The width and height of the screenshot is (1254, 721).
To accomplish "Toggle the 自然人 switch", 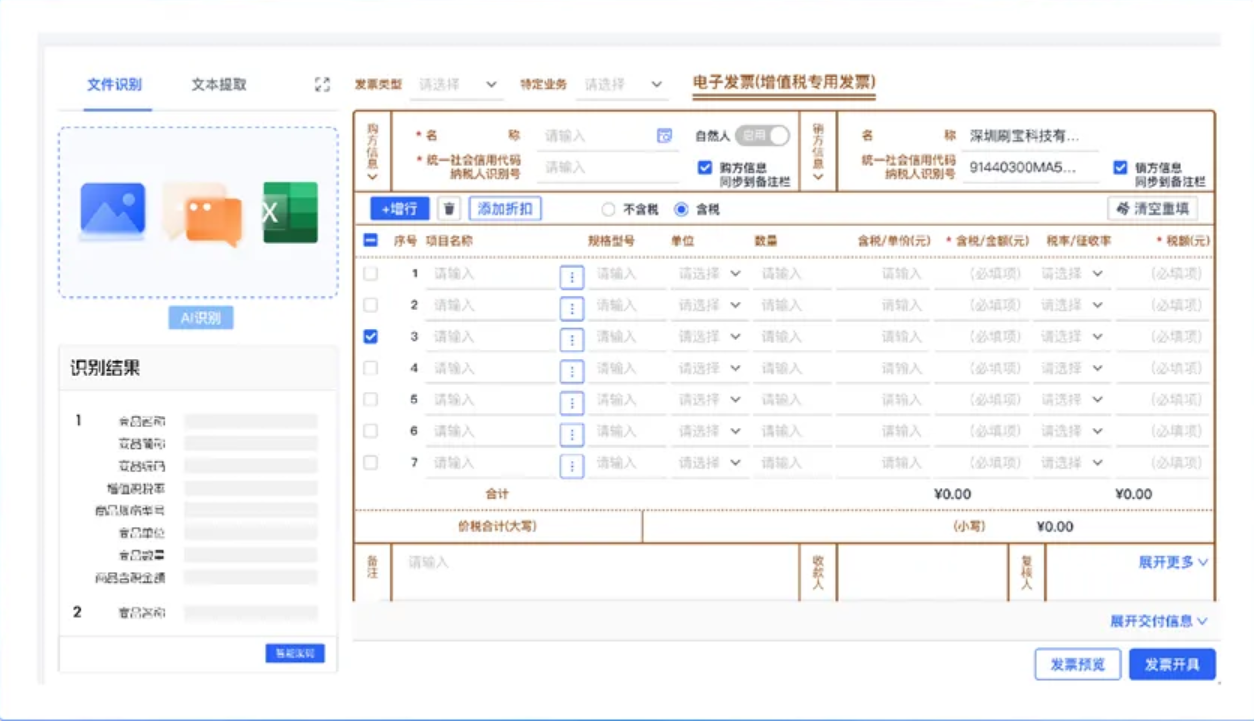I will click(762, 136).
